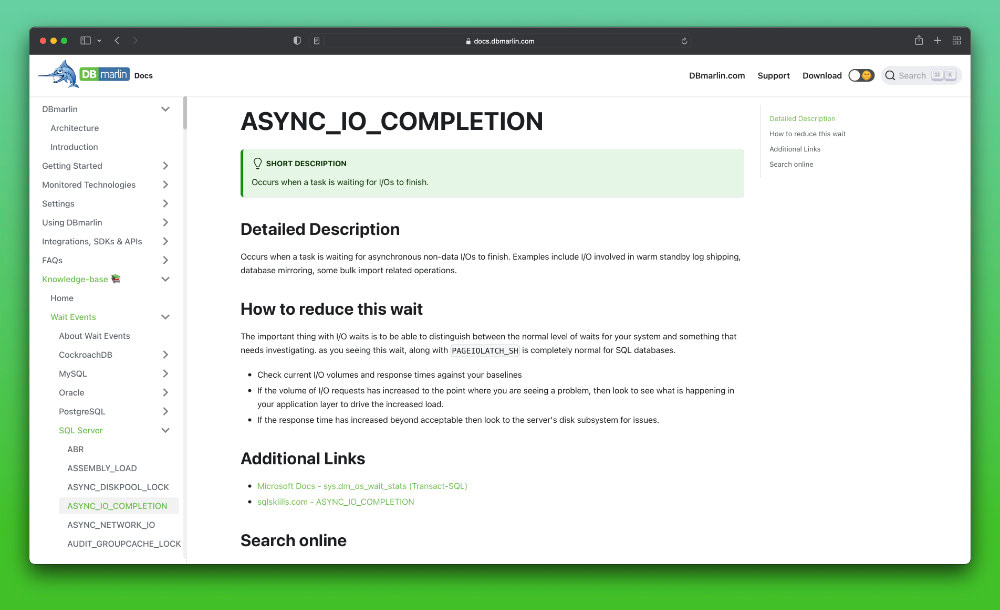Image resolution: width=1000 pixels, height=610 pixels.
Task: Expand the PostgreSQL wait events list
Action: pyautogui.click(x=165, y=411)
